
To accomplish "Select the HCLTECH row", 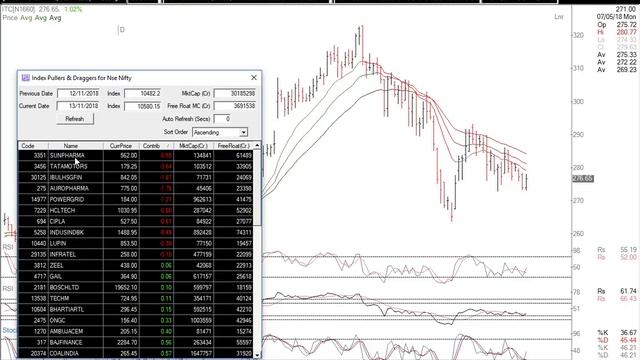I will pos(136,211).
